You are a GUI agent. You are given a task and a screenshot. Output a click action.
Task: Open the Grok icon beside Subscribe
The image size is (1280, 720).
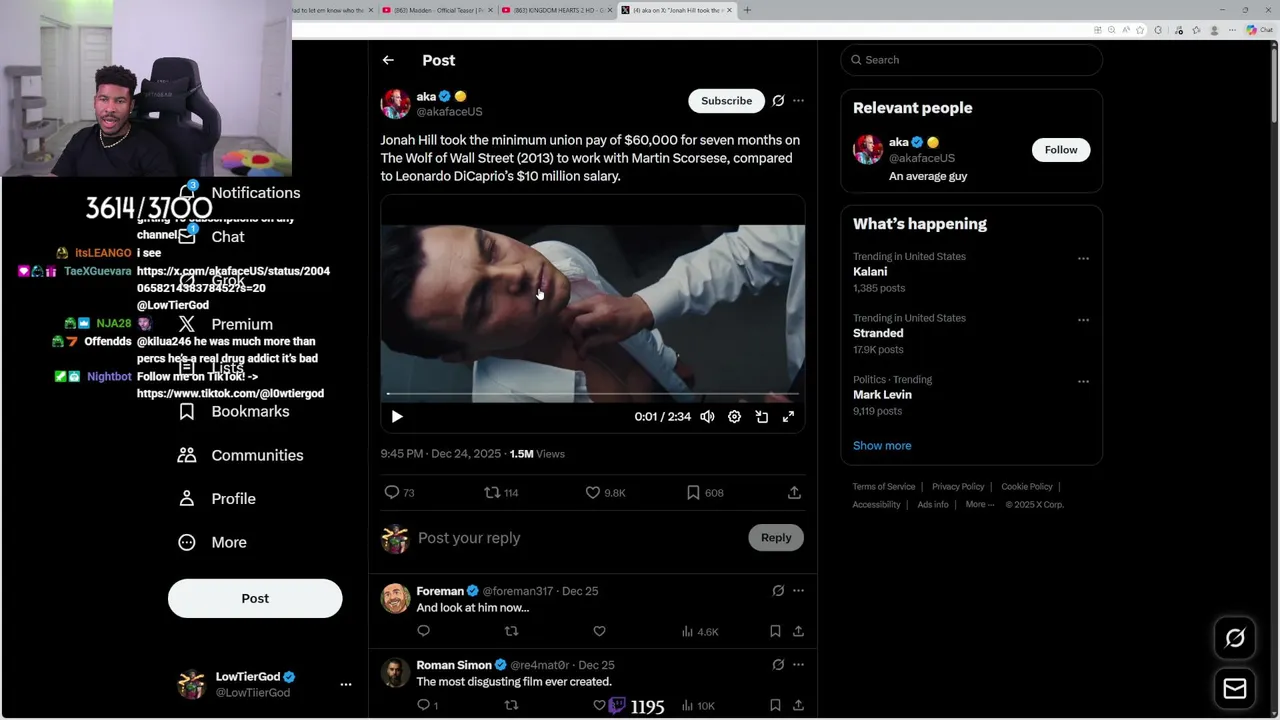(x=778, y=101)
